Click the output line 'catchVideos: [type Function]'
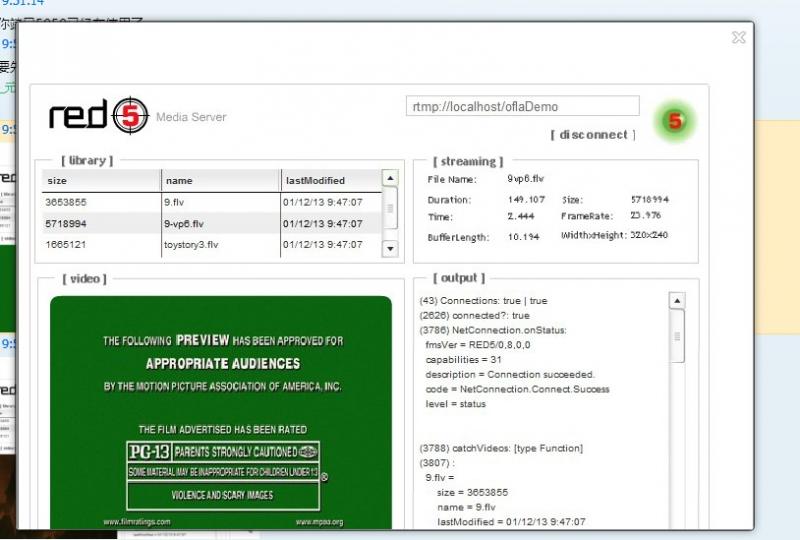 click(x=501, y=449)
